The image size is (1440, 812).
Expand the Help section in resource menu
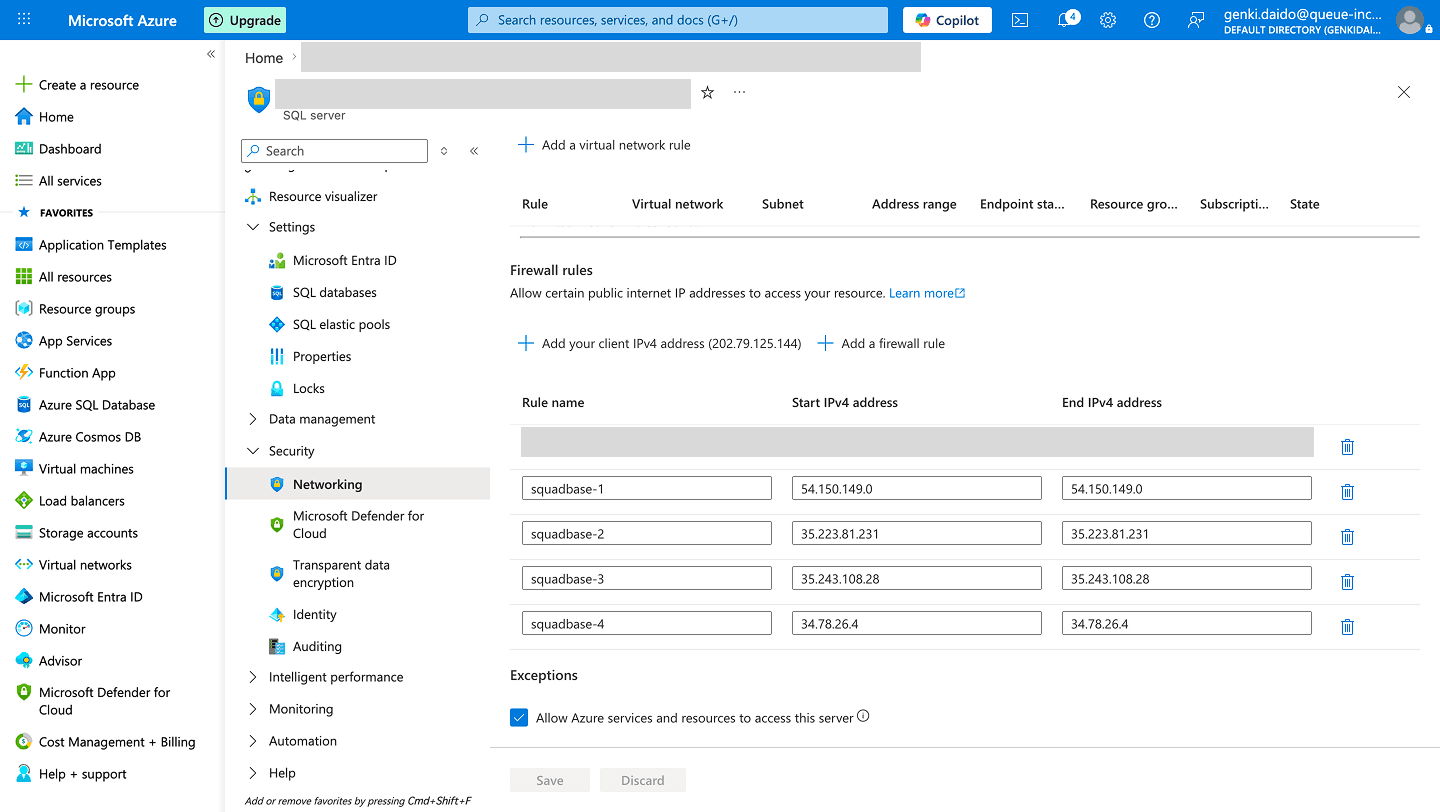point(253,773)
